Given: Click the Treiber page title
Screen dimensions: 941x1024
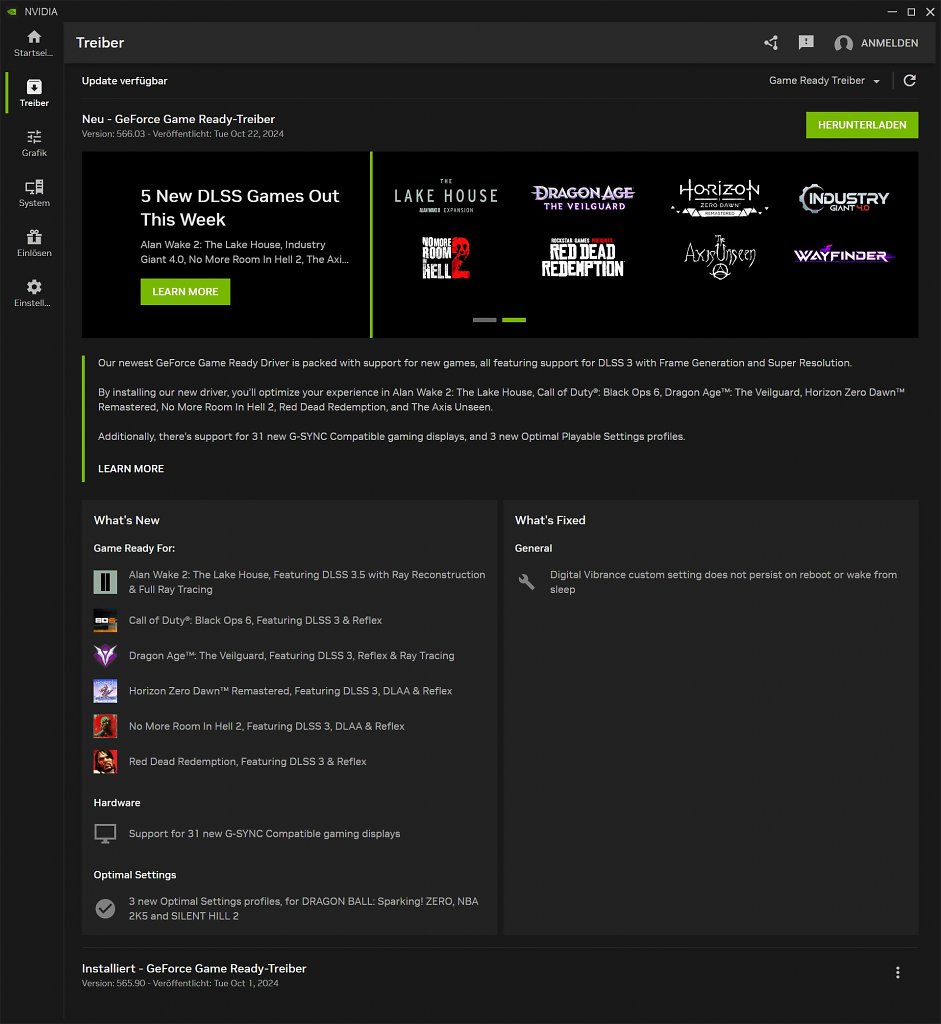Looking at the screenshot, I should [100, 43].
